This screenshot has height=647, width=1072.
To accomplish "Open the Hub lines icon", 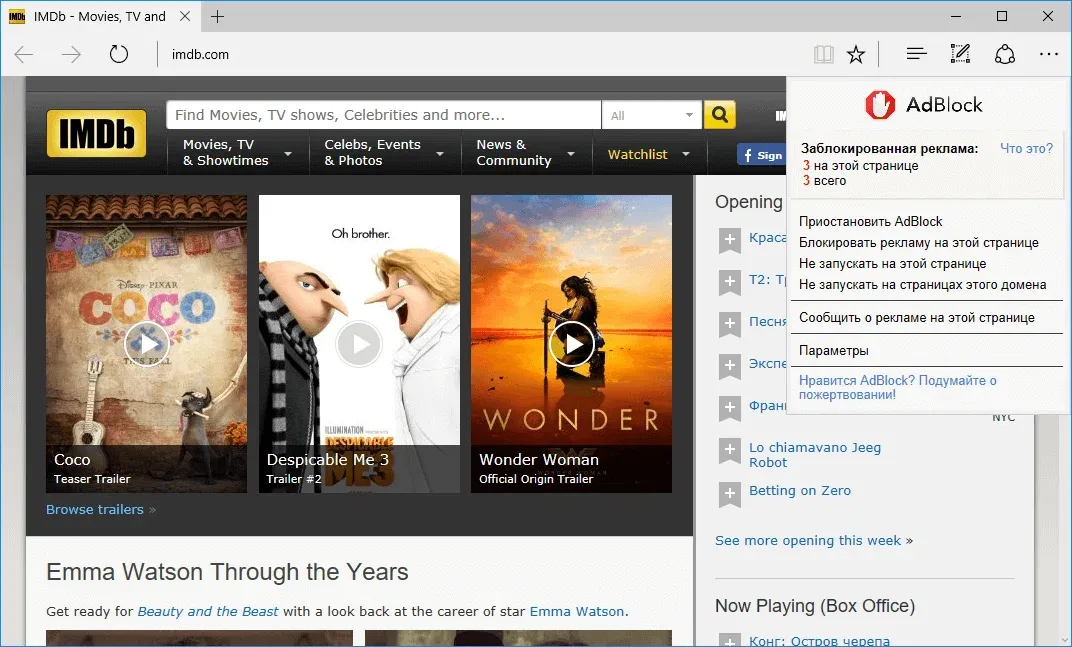I will 916,53.
